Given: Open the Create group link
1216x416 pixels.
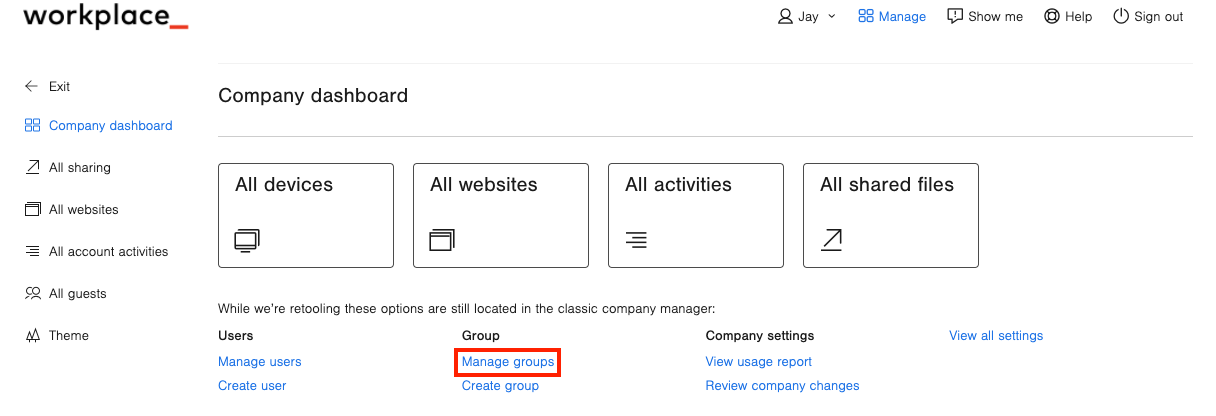Looking at the screenshot, I should pos(500,386).
